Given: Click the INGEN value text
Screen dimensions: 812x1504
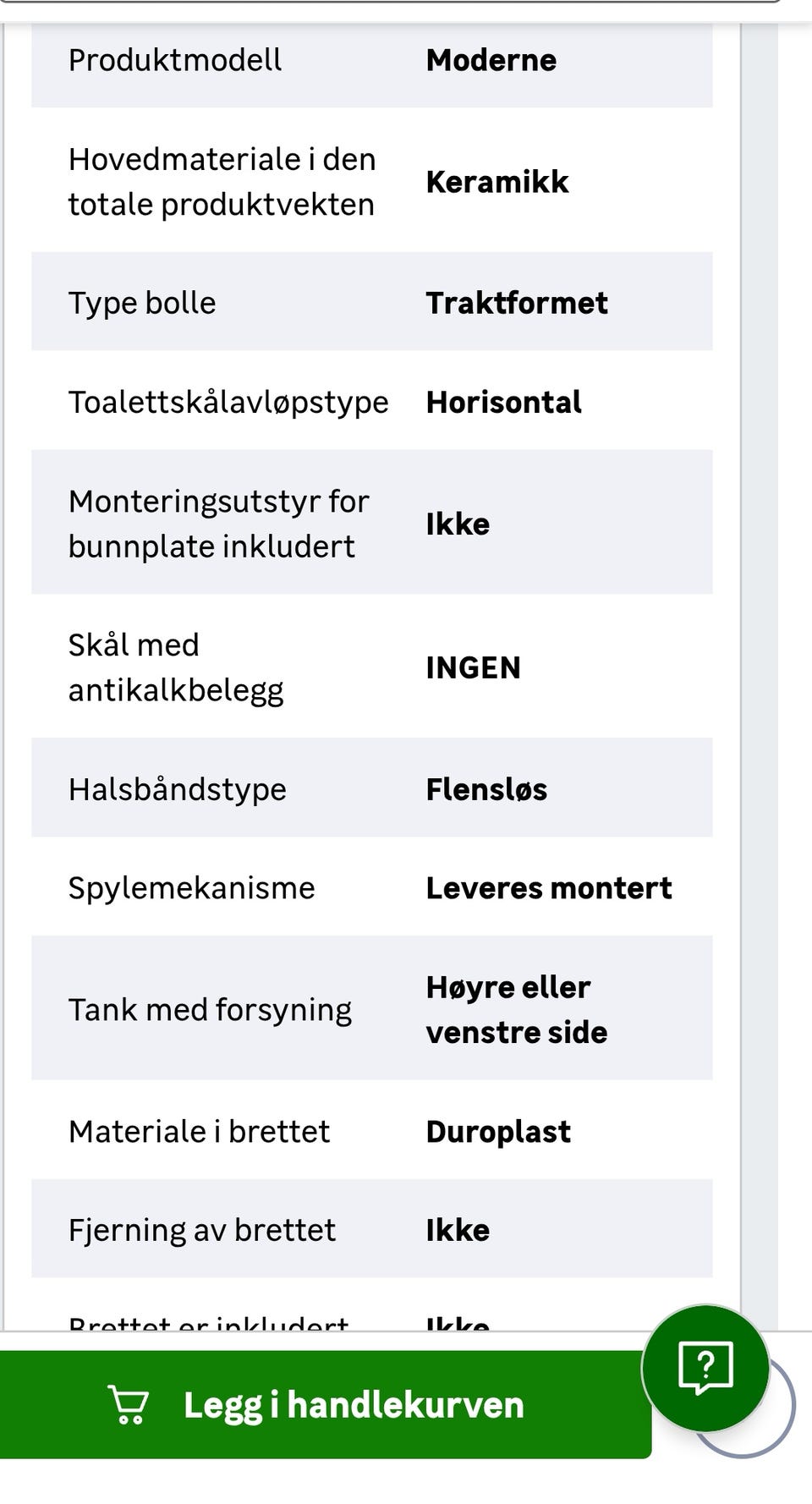Looking at the screenshot, I should (474, 667).
